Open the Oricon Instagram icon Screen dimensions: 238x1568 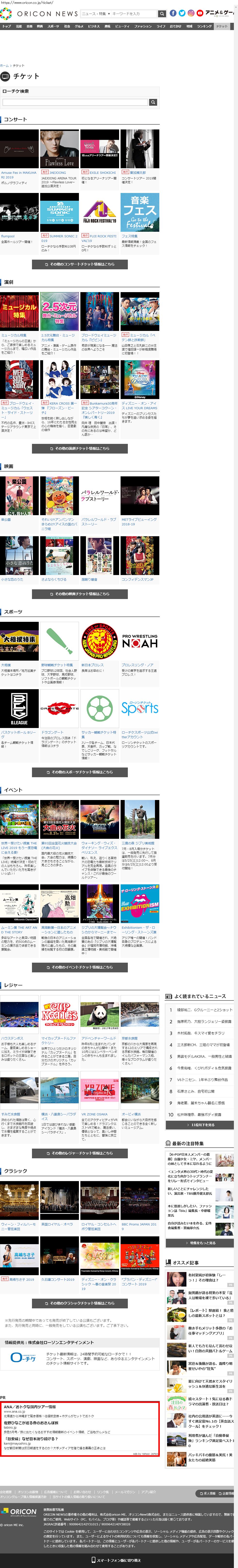point(191,13)
